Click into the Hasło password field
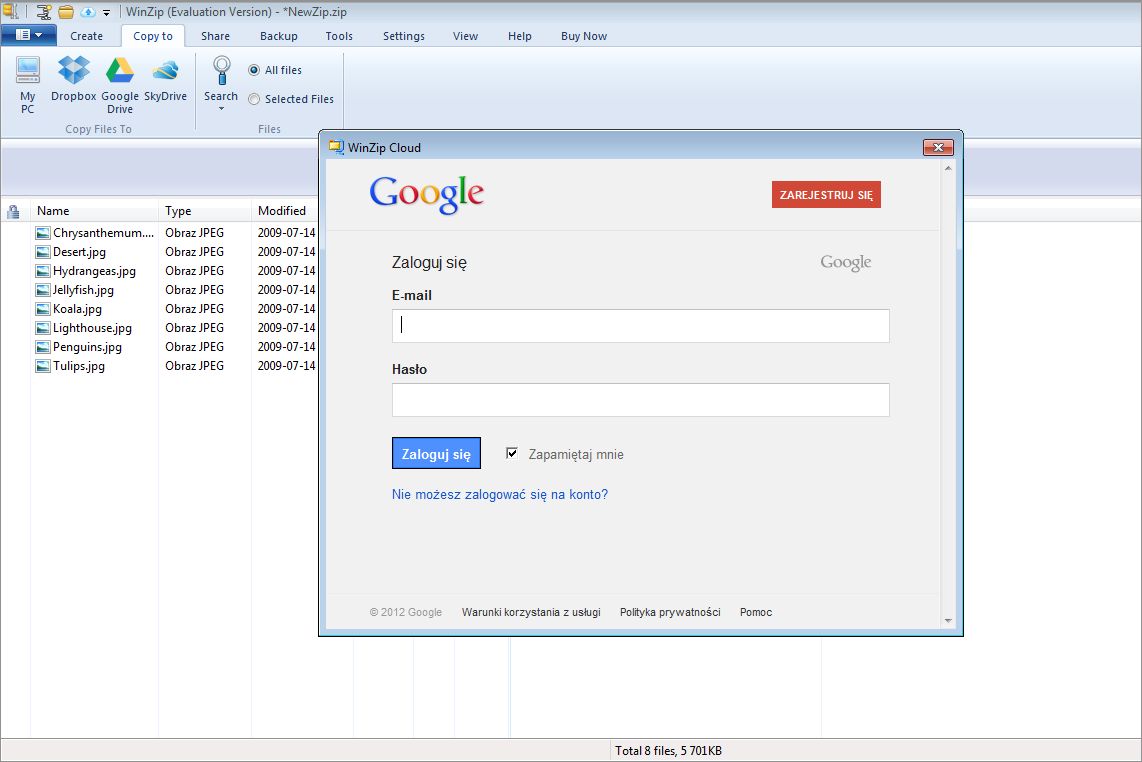The width and height of the screenshot is (1142, 762). [640, 400]
